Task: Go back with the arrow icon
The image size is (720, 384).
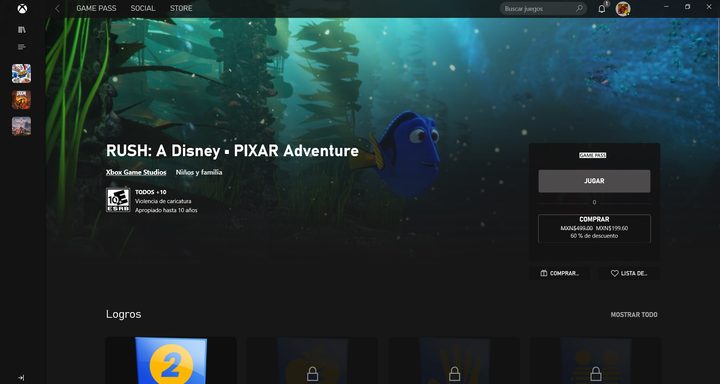Action: pyautogui.click(x=57, y=8)
